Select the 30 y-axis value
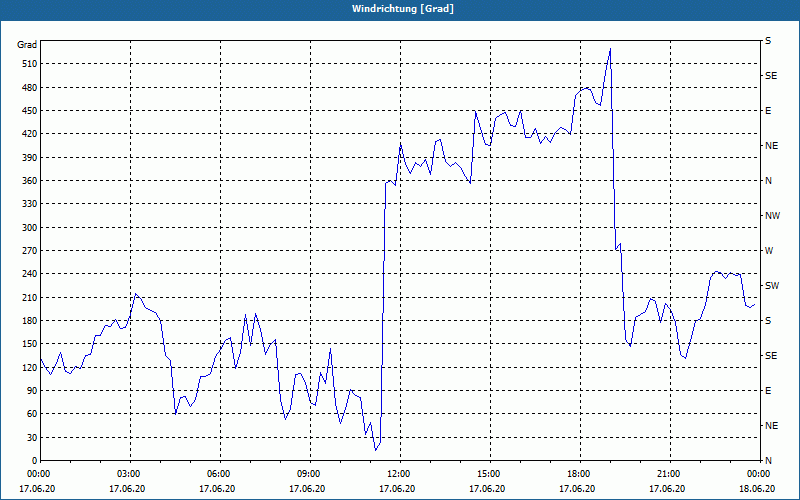Viewport: 800px width, 500px height. pos(32,438)
